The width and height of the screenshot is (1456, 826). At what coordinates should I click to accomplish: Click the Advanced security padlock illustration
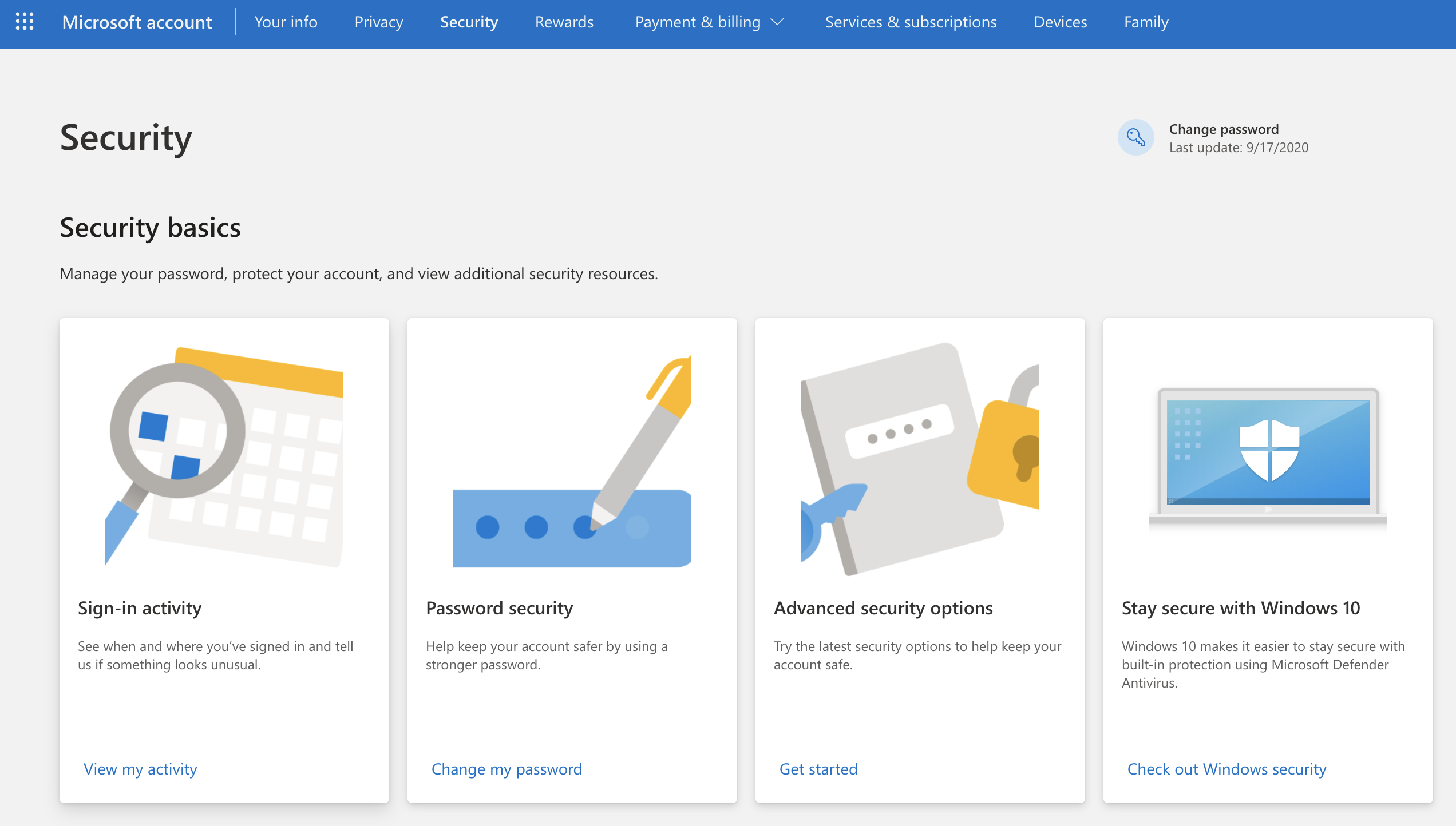[x=920, y=459]
